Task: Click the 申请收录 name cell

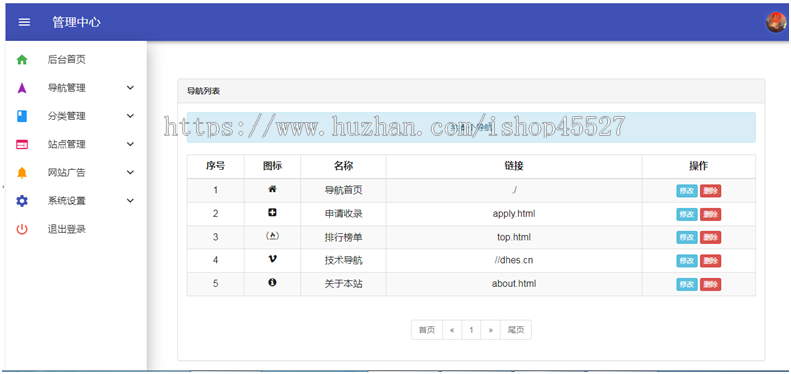Action: coord(343,214)
